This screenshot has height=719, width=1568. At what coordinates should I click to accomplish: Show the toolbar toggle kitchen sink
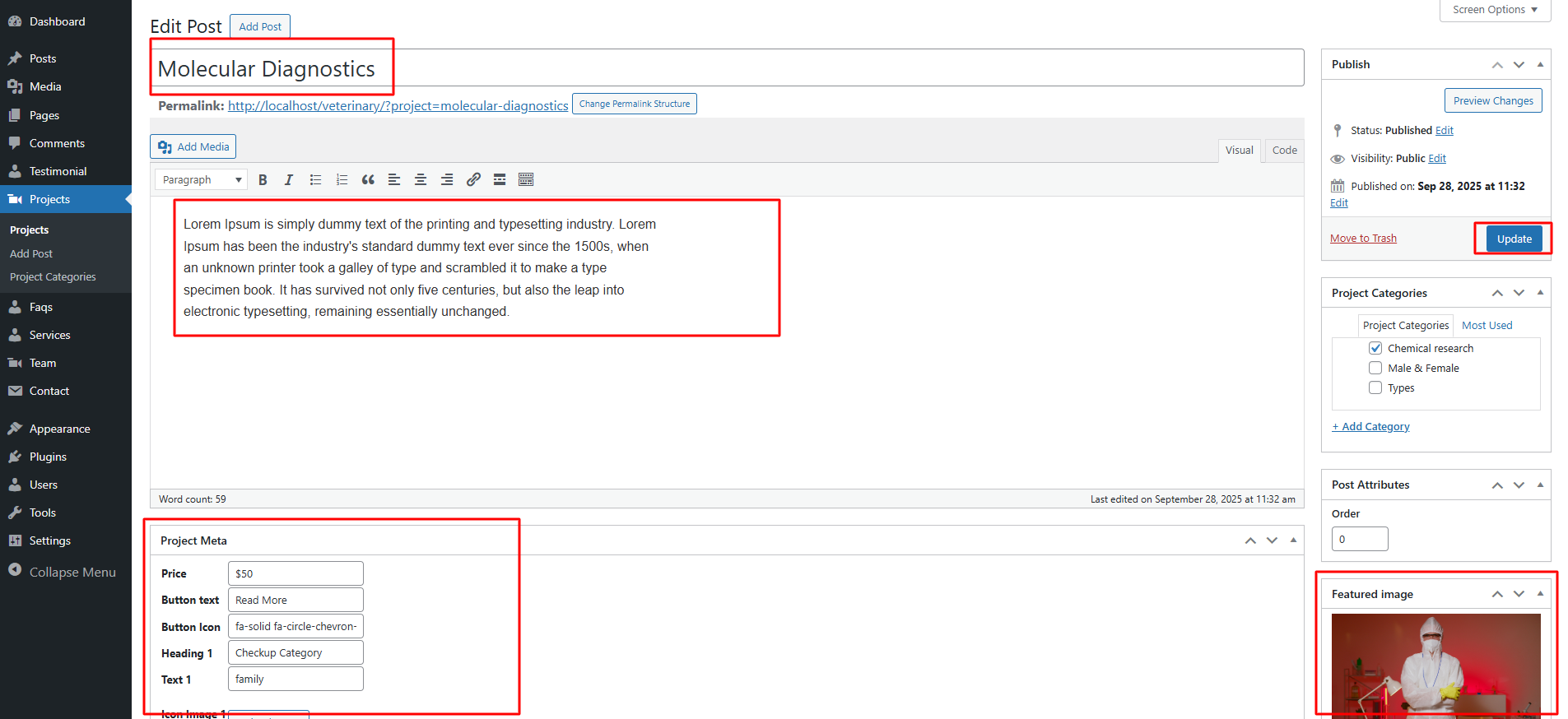pyautogui.click(x=526, y=180)
